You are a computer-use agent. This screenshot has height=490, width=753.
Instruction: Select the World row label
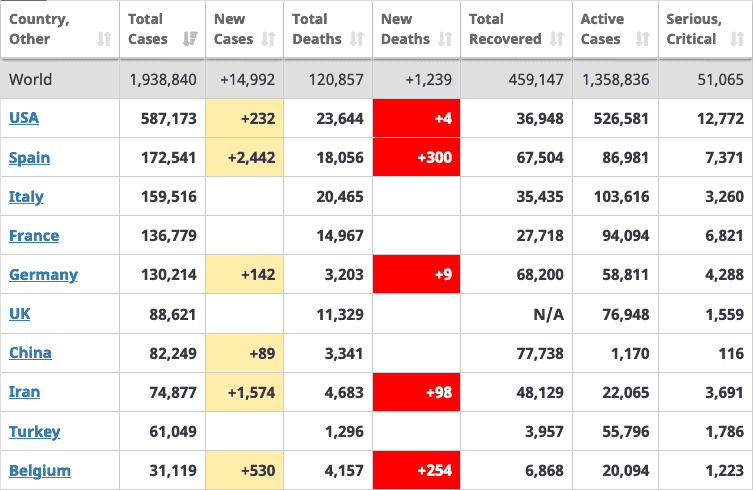coord(31,79)
